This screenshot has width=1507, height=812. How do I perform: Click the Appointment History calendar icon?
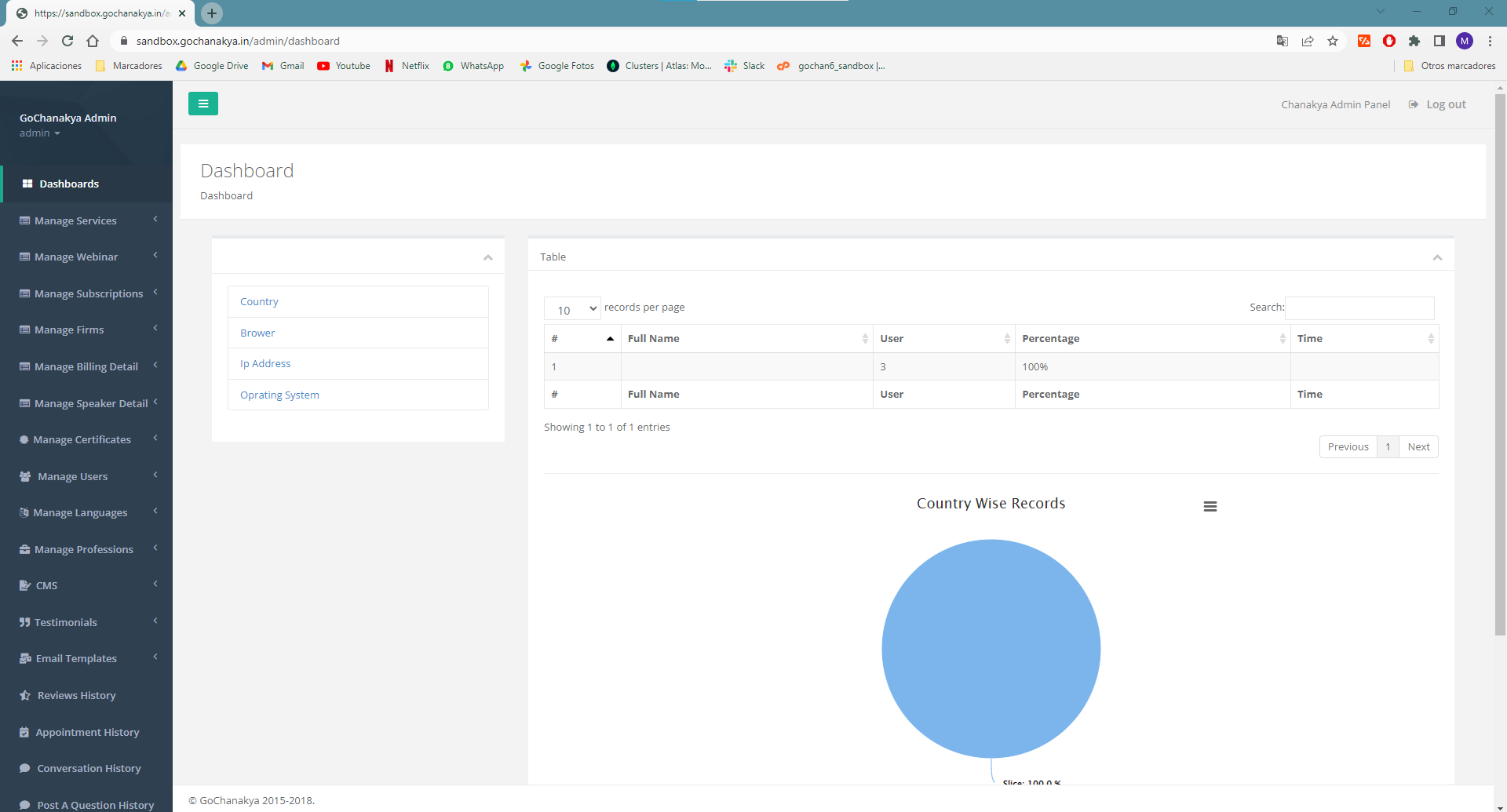tap(24, 732)
